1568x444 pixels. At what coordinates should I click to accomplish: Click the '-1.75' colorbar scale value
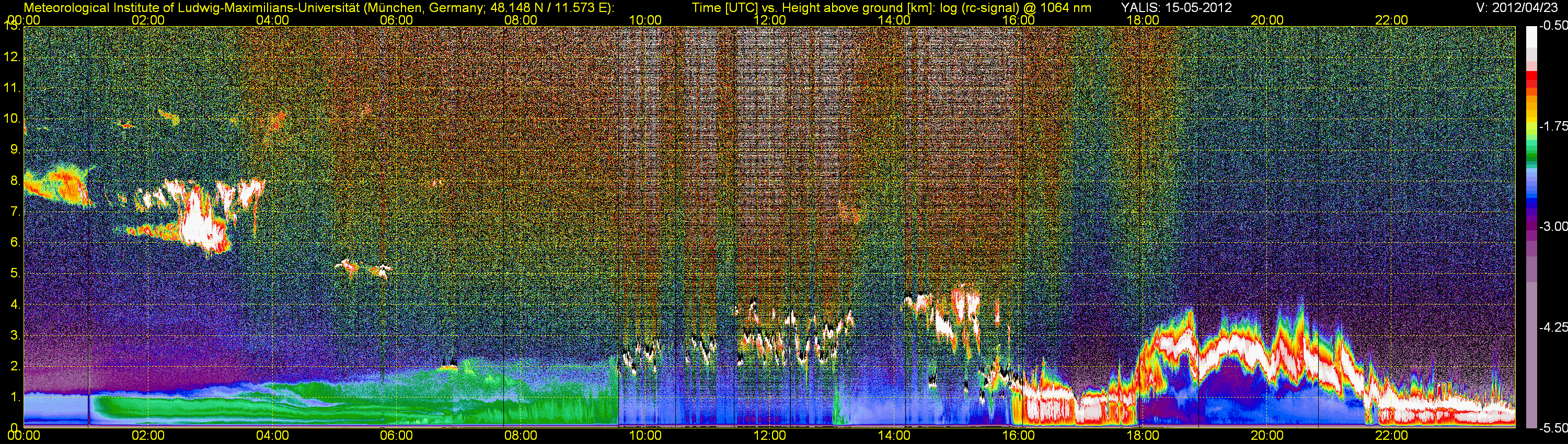coord(1553,126)
